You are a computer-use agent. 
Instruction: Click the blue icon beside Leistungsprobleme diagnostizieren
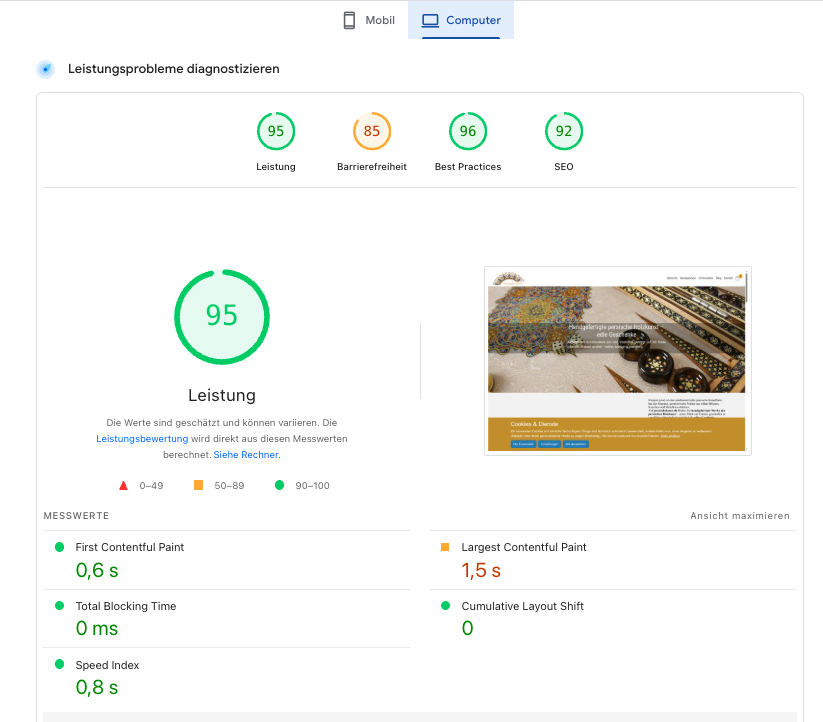click(x=45, y=69)
